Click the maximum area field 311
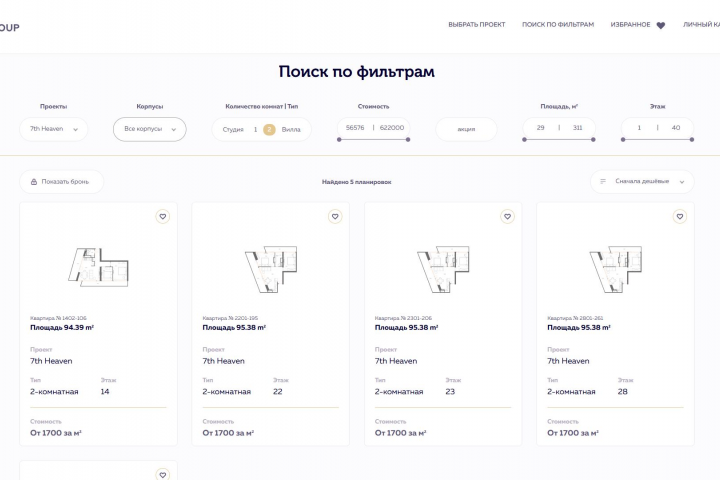Screen dimensions: 720x480 click(578, 128)
